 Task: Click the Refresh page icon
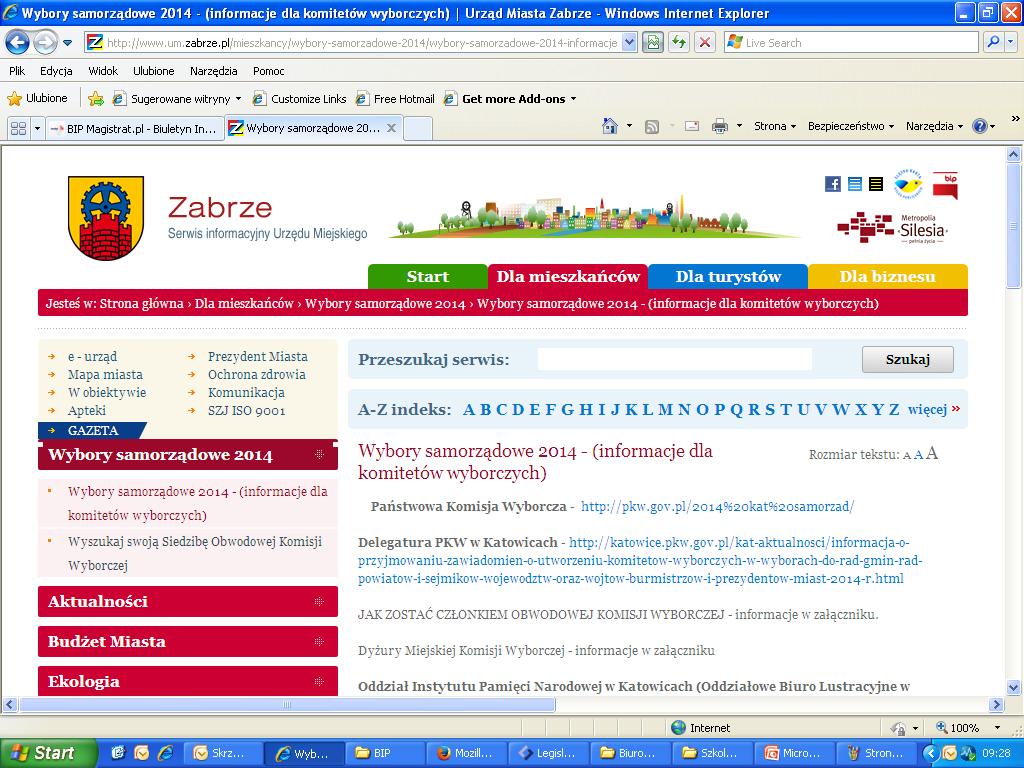[x=679, y=43]
